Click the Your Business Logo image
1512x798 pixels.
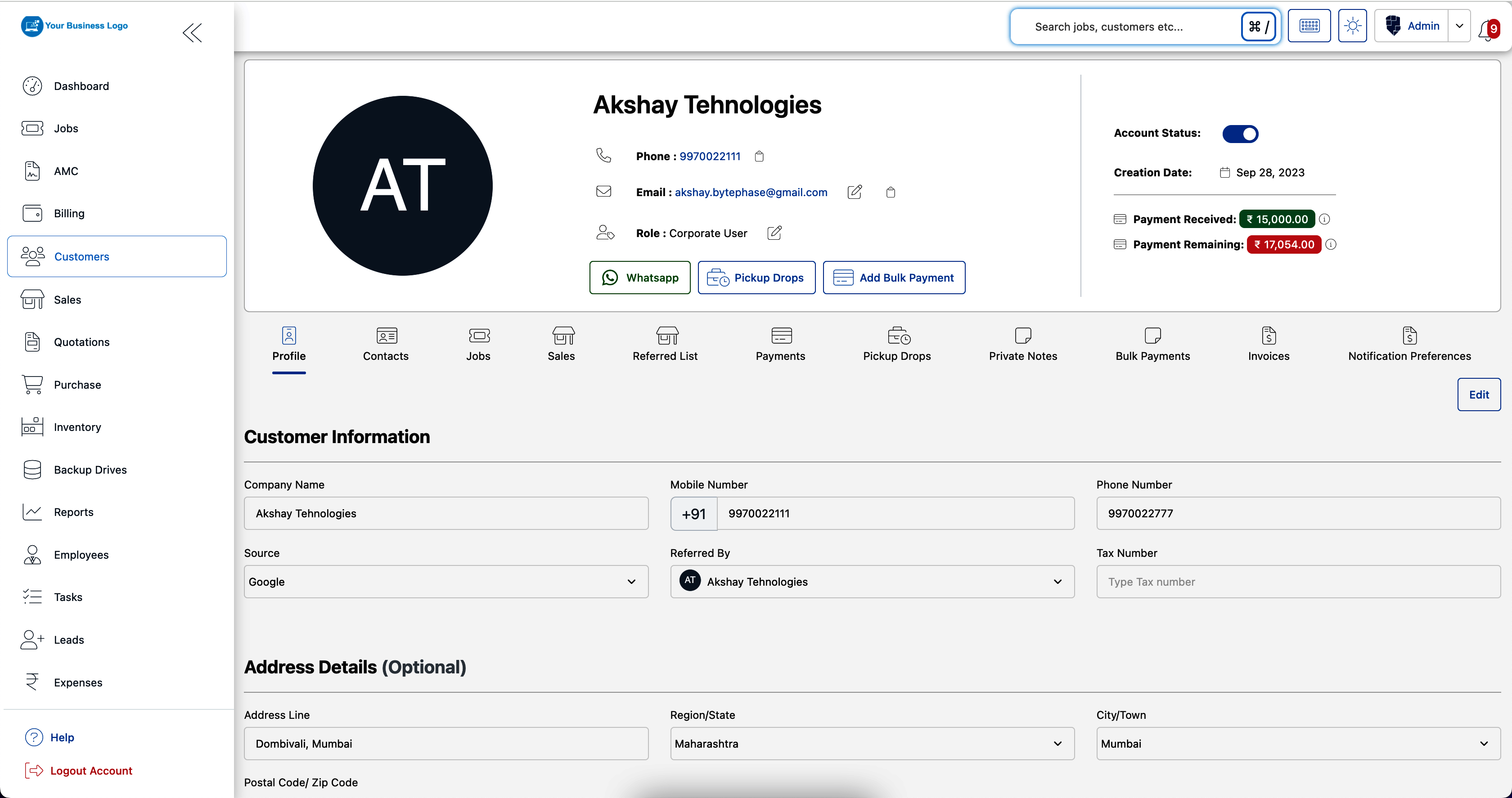(x=75, y=26)
